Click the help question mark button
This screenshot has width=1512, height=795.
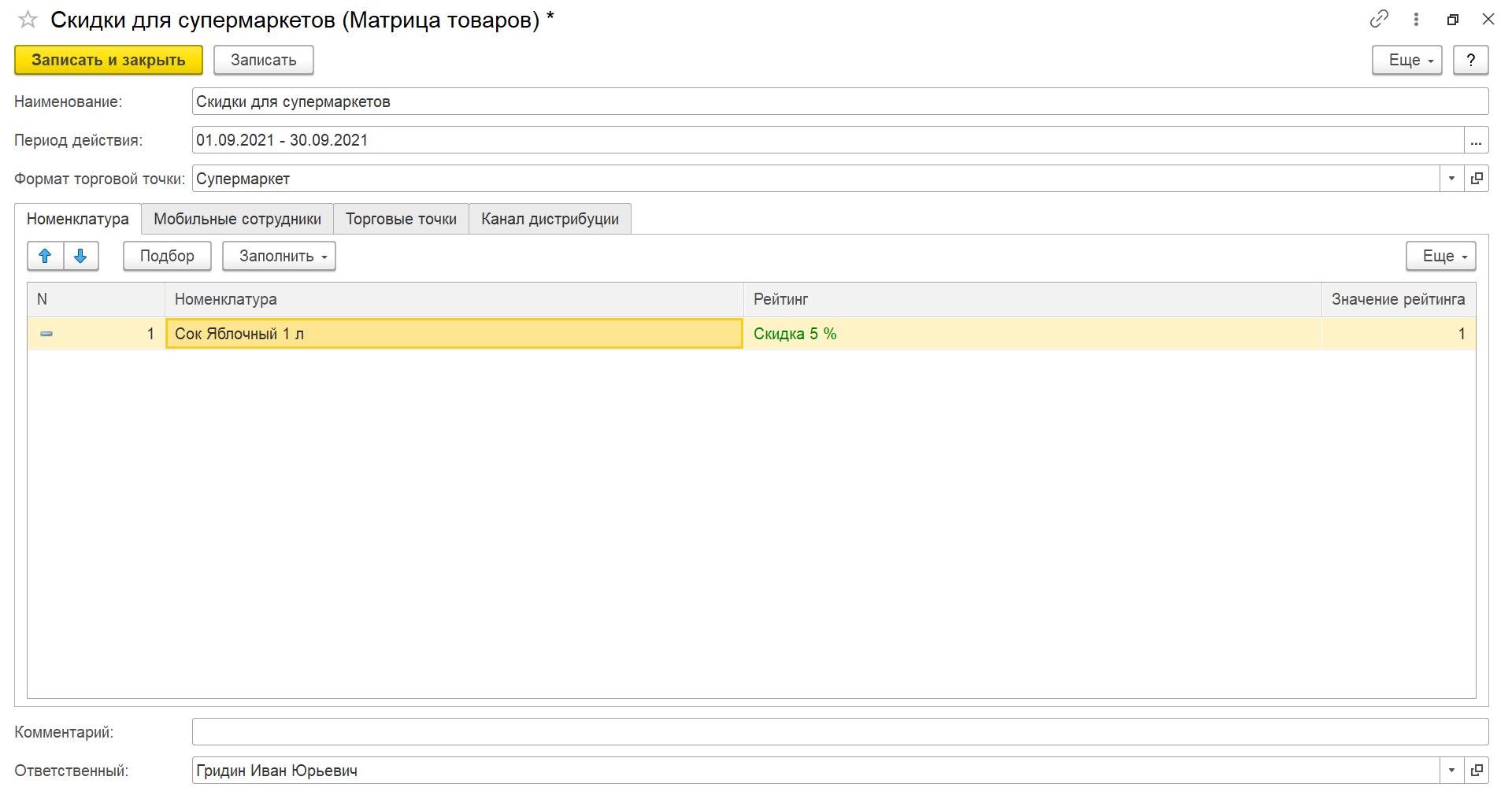(1470, 60)
